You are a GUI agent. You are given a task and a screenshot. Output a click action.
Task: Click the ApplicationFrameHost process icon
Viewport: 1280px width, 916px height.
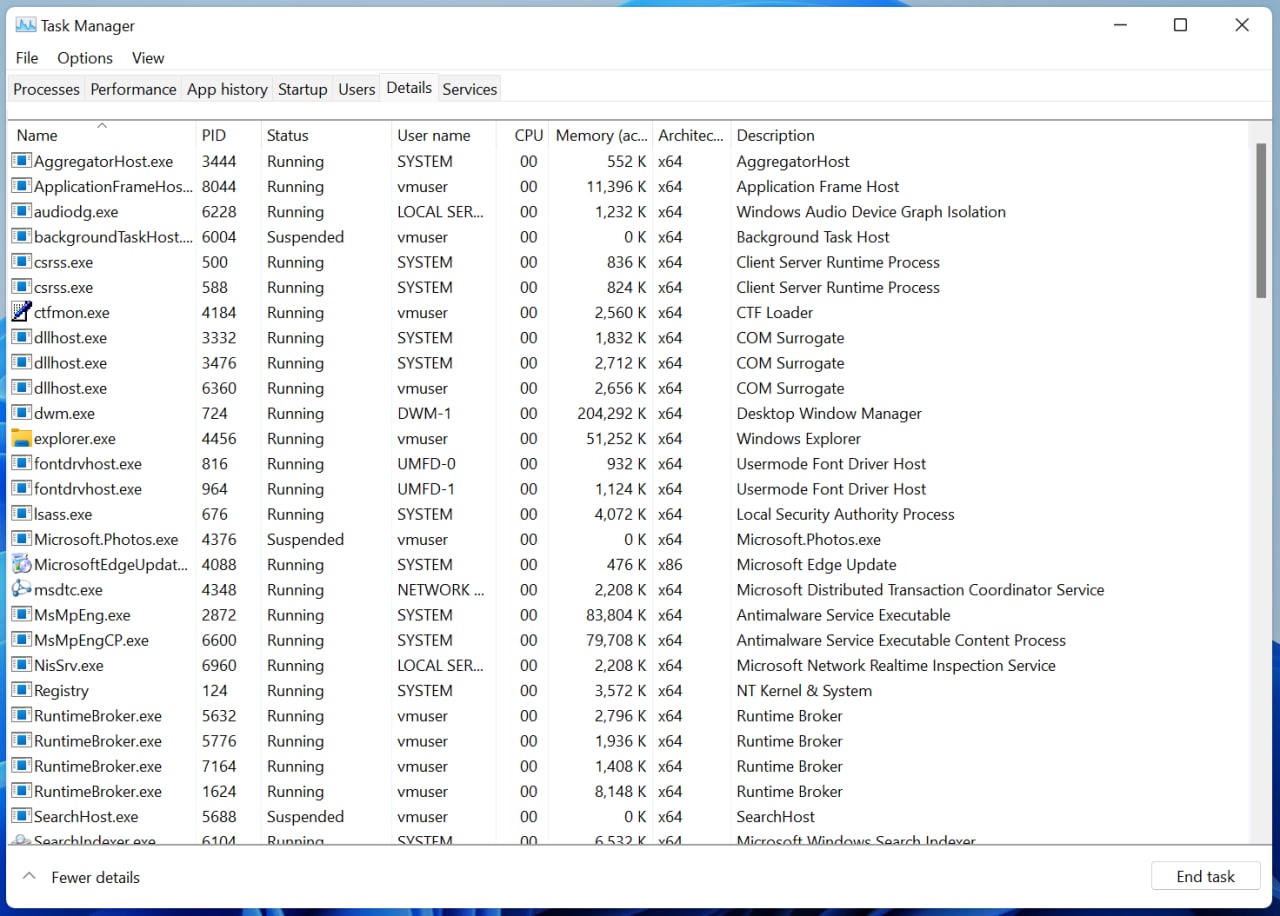point(21,186)
